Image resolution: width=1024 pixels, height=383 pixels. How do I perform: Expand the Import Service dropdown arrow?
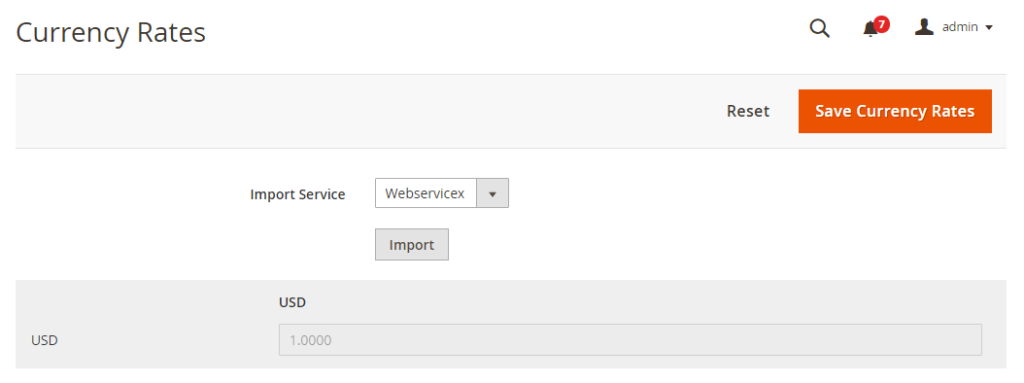click(x=493, y=193)
